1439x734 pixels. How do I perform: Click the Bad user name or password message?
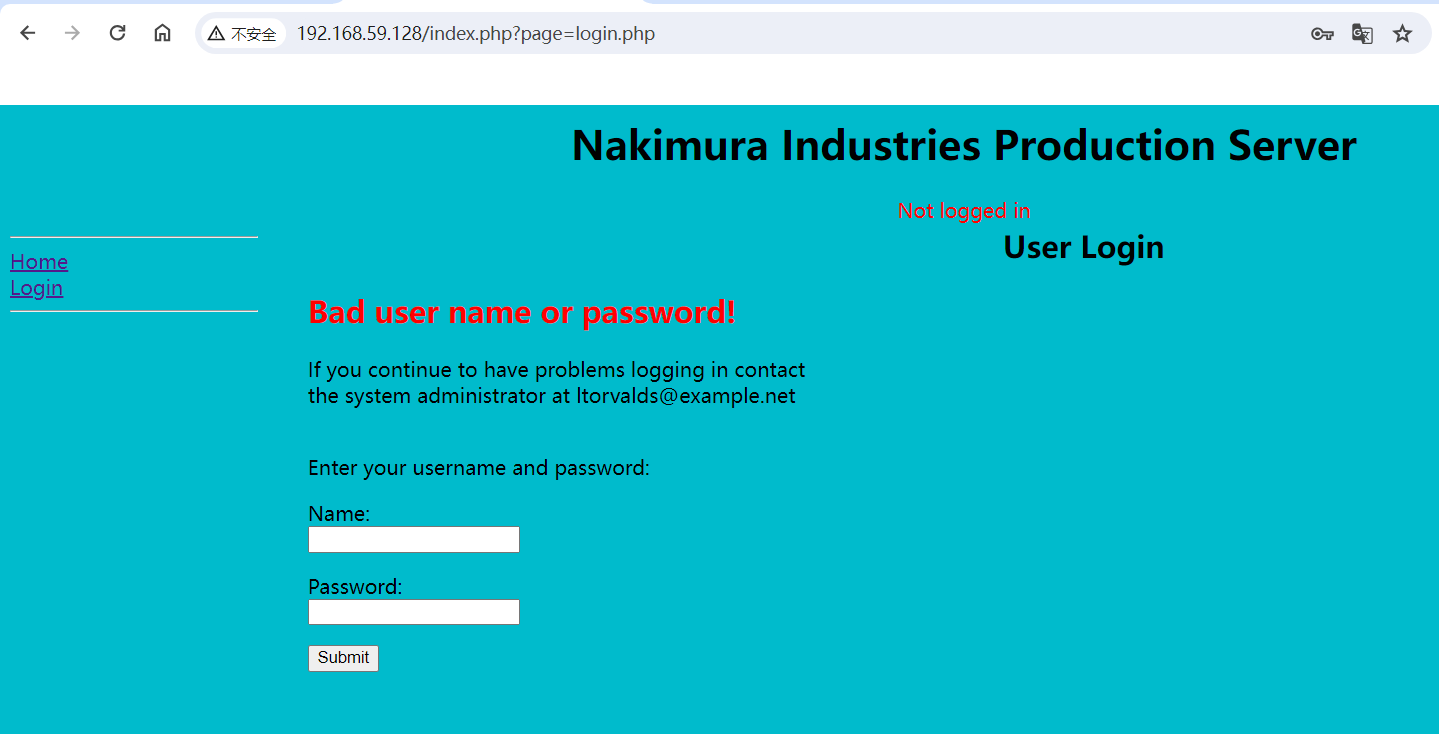521,312
